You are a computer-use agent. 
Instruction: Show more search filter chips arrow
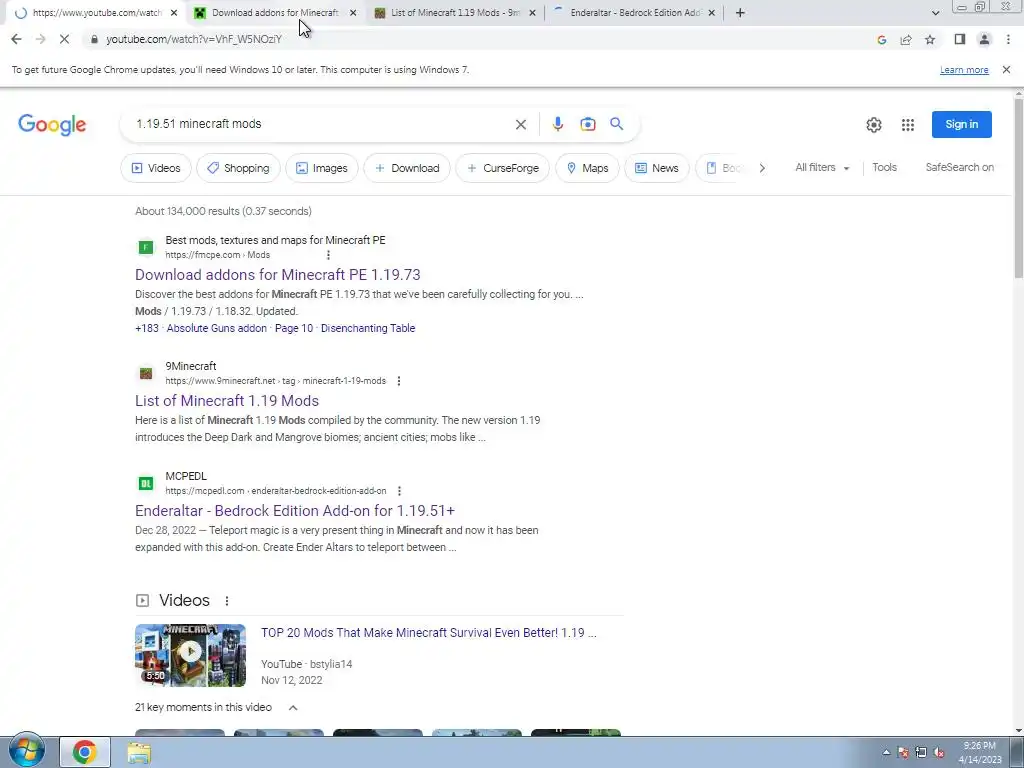point(761,168)
